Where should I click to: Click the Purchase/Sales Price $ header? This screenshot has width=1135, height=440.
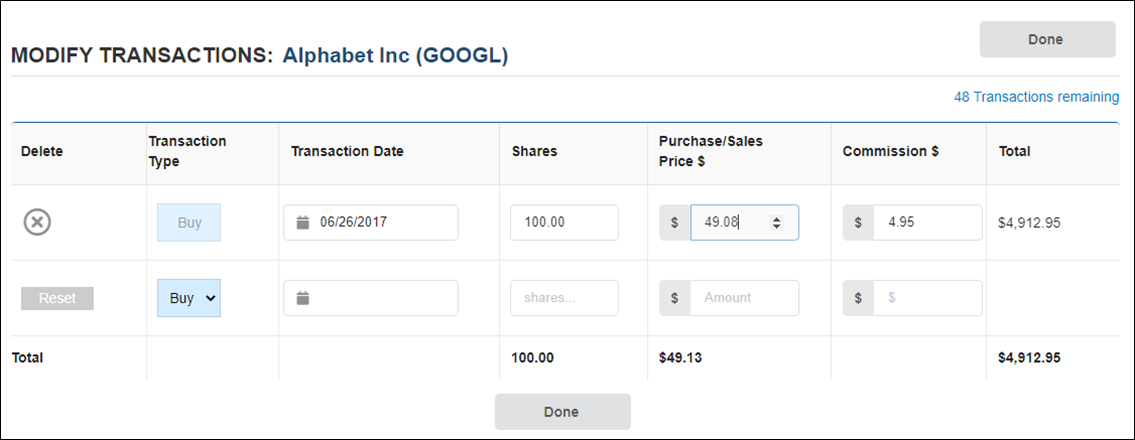(711, 151)
